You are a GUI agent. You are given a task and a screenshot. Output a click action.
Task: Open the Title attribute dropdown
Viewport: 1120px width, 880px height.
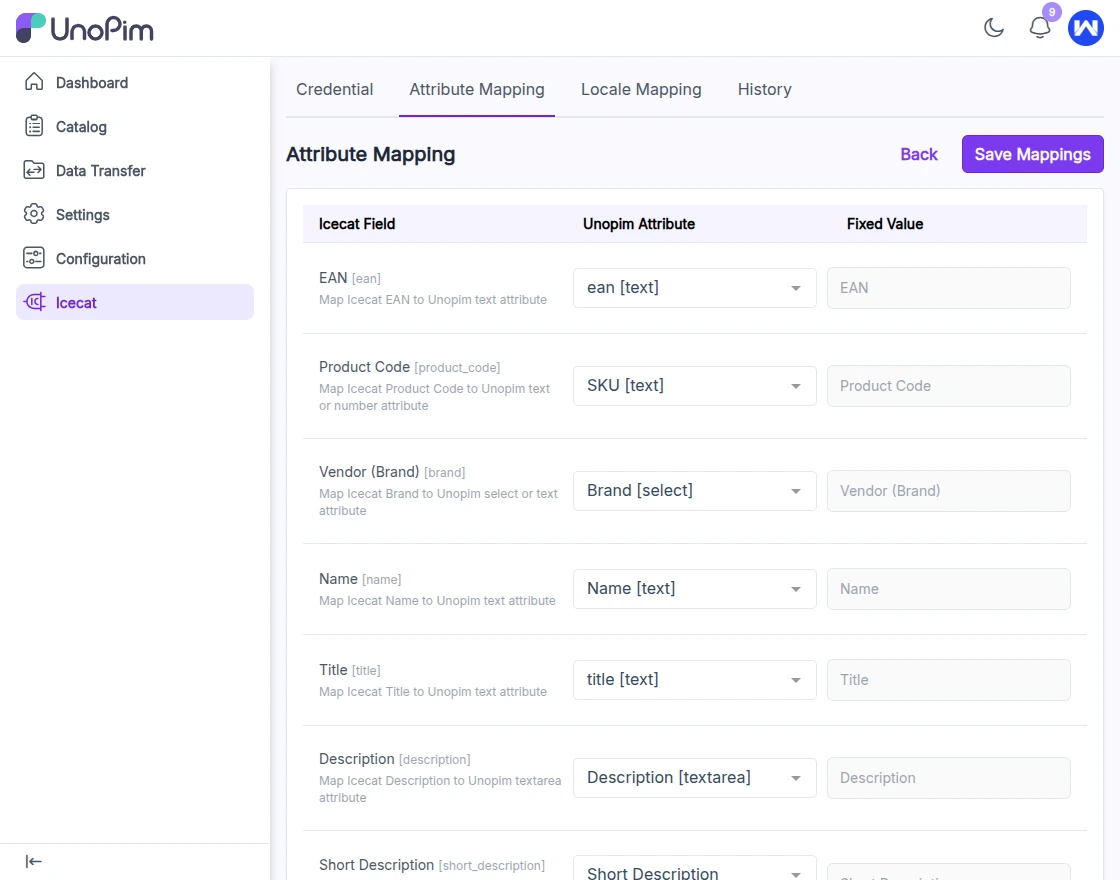694,679
